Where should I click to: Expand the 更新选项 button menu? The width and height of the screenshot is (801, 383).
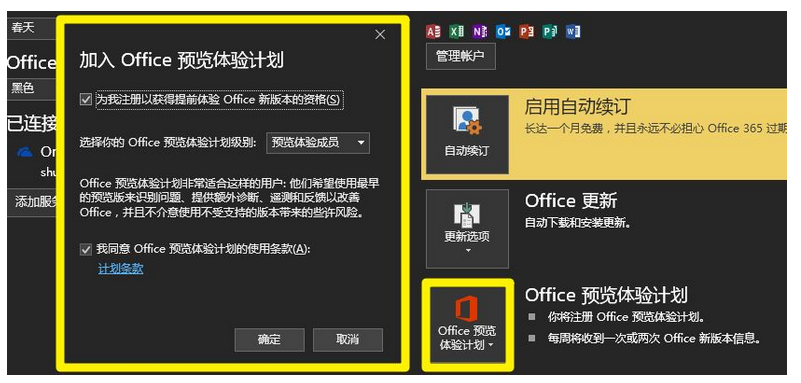(x=467, y=228)
